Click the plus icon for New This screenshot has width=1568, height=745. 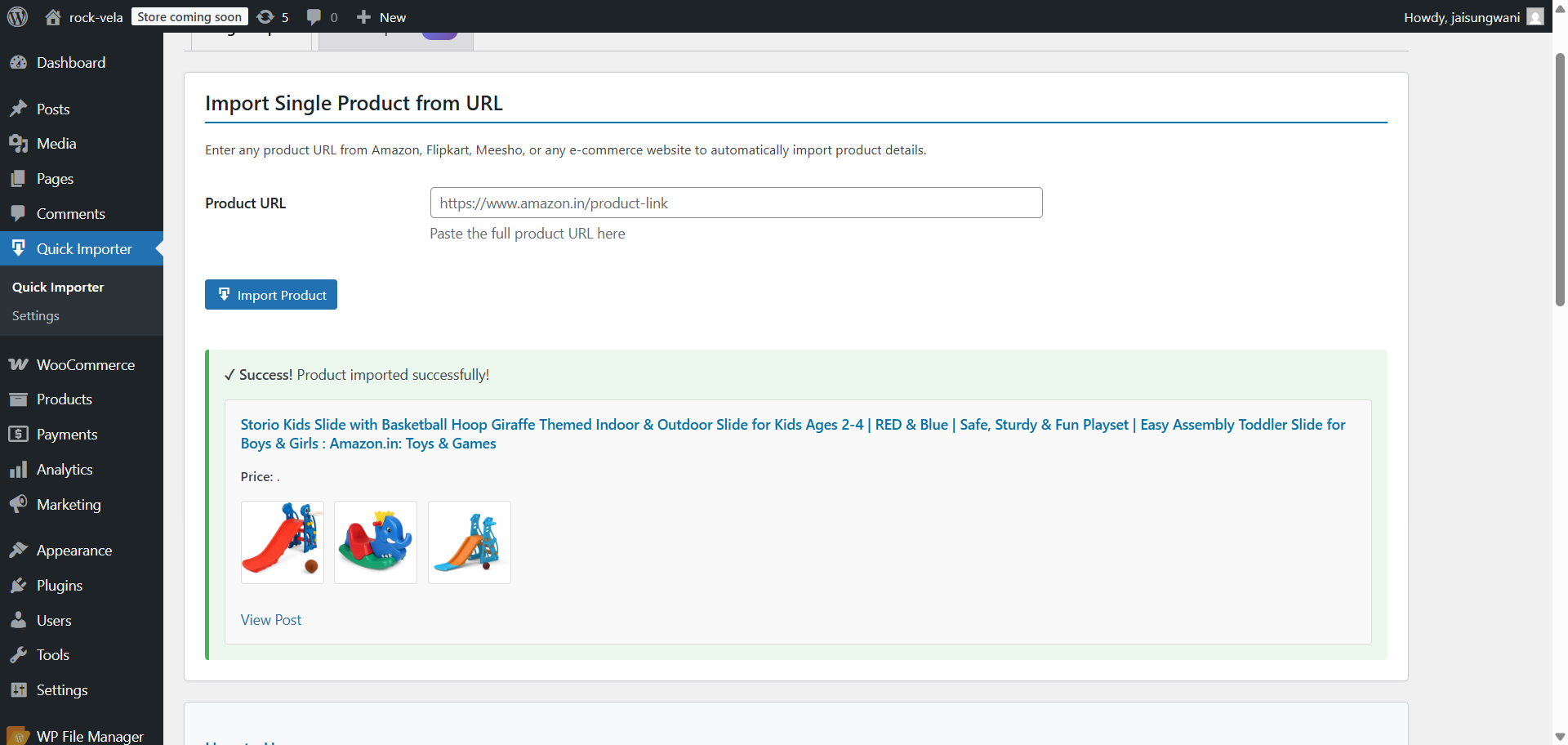click(x=364, y=17)
